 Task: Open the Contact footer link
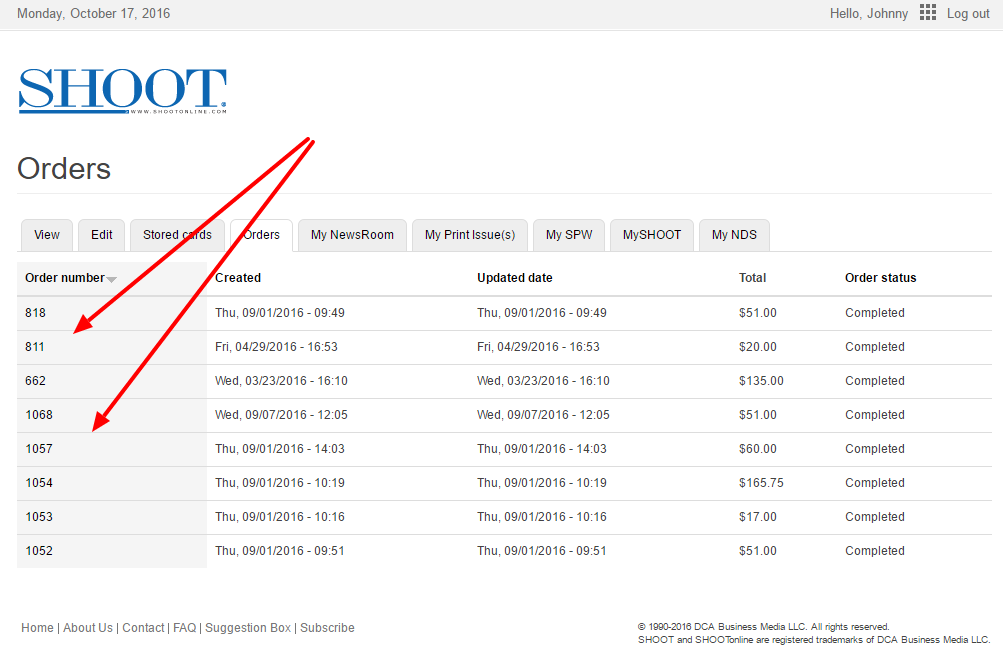tap(143, 628)
